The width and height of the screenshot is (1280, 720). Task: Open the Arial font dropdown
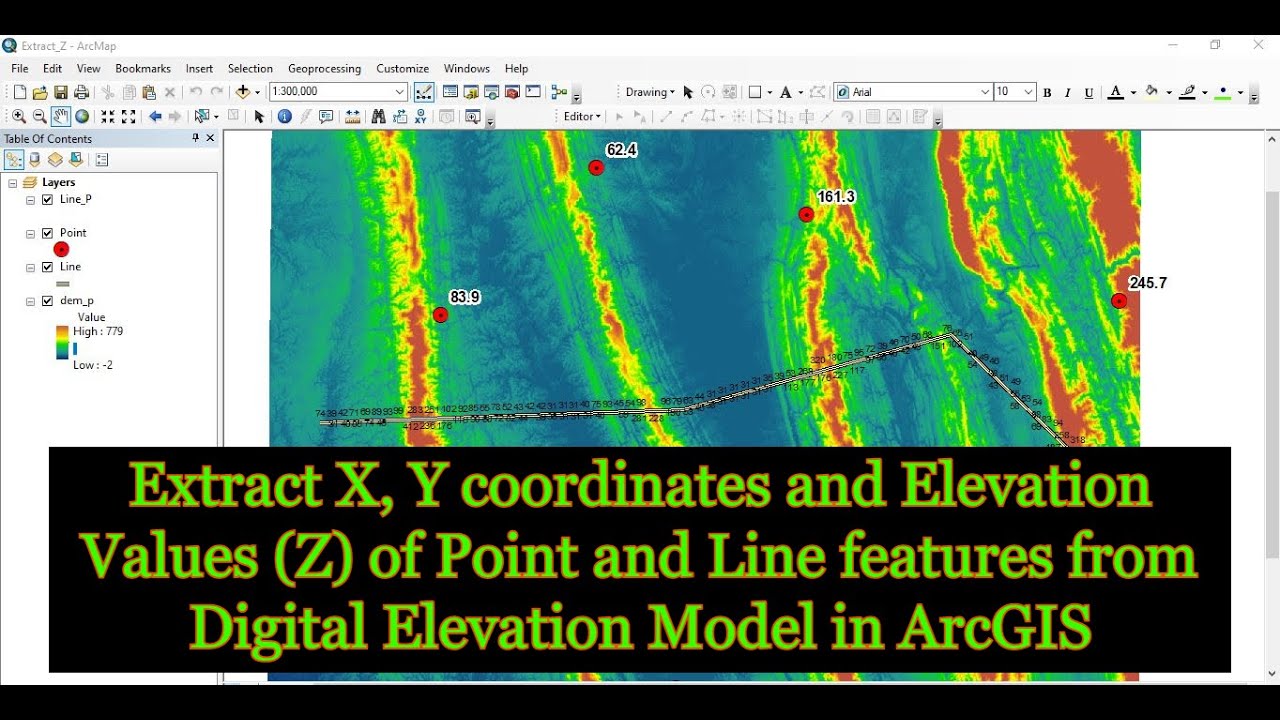coord(985,92)
